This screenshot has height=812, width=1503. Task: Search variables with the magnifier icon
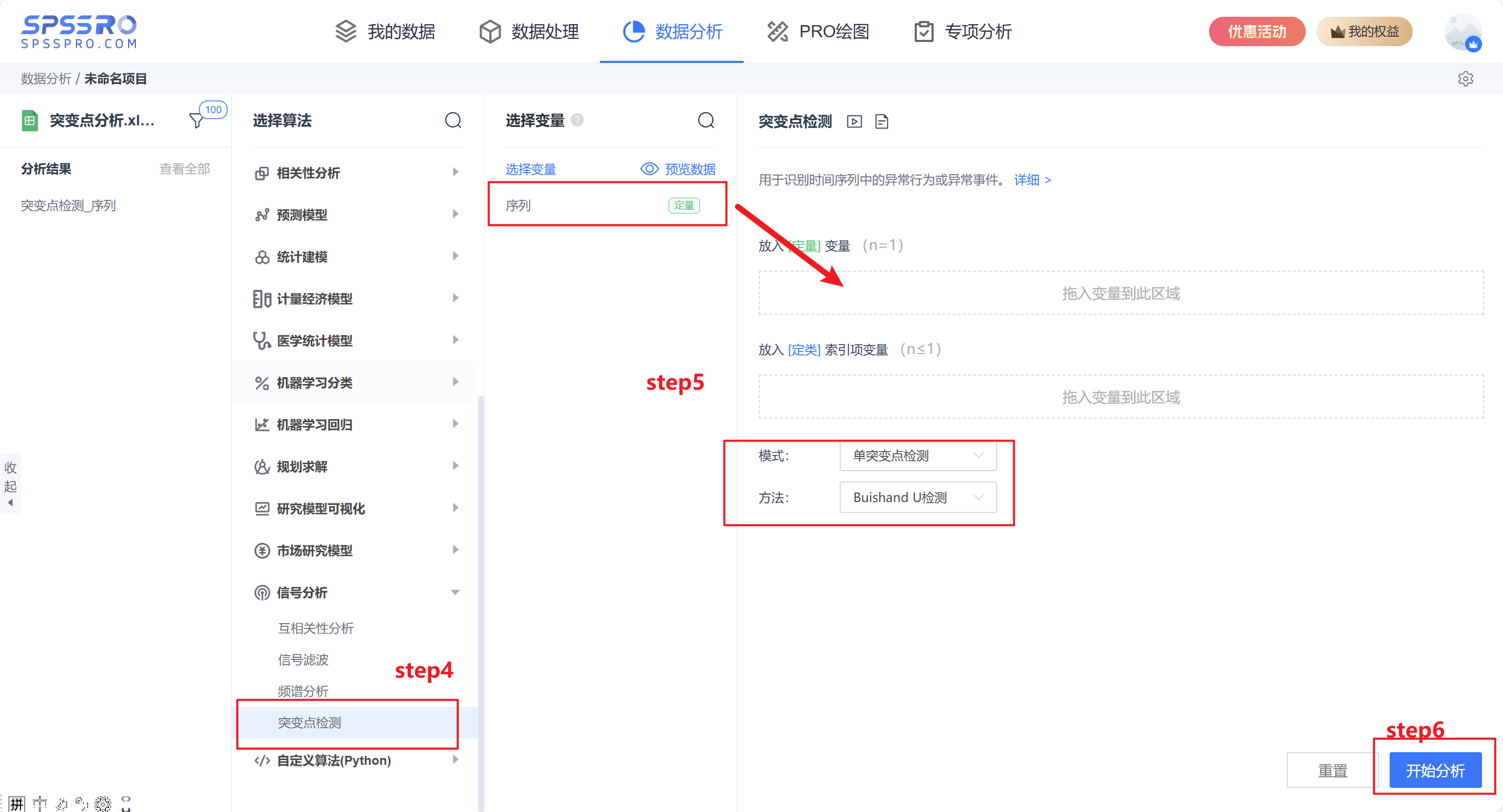[x=706, y=120]
